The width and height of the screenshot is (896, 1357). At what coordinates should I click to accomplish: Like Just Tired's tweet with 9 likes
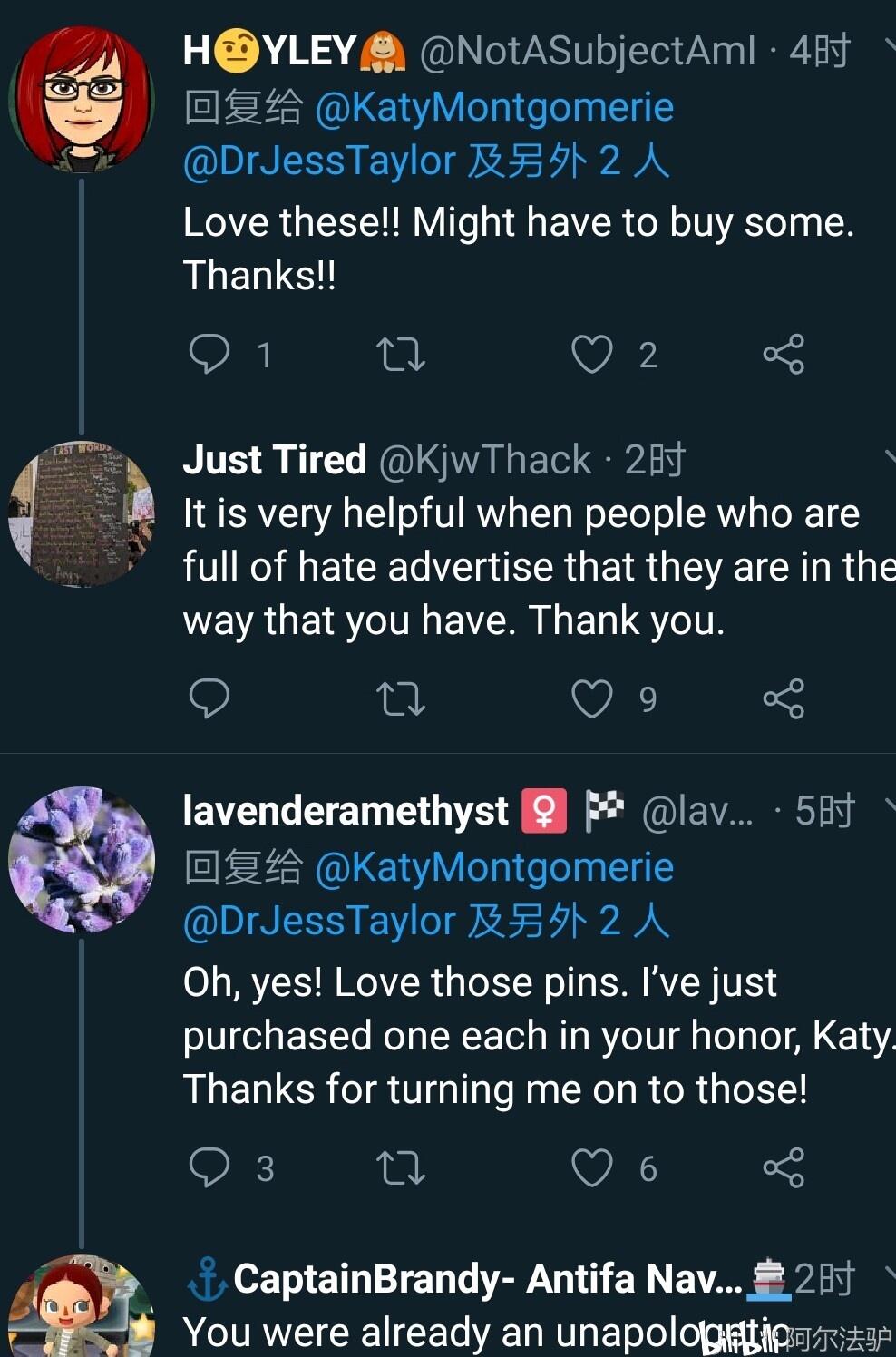tap(592, 698)
